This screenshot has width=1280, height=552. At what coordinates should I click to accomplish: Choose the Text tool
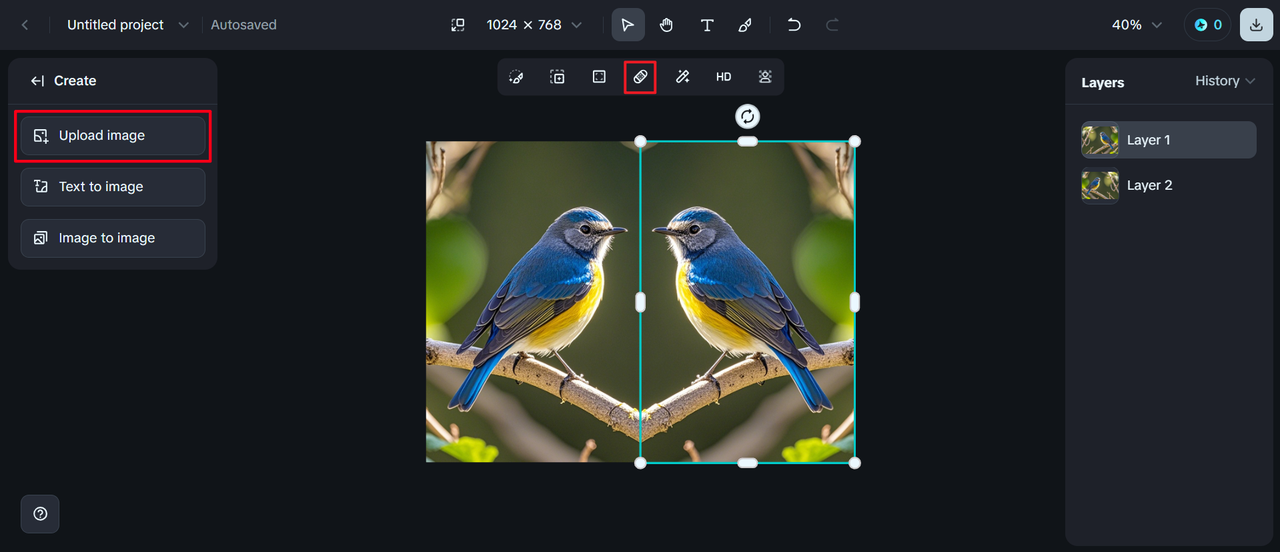point(707,25)
